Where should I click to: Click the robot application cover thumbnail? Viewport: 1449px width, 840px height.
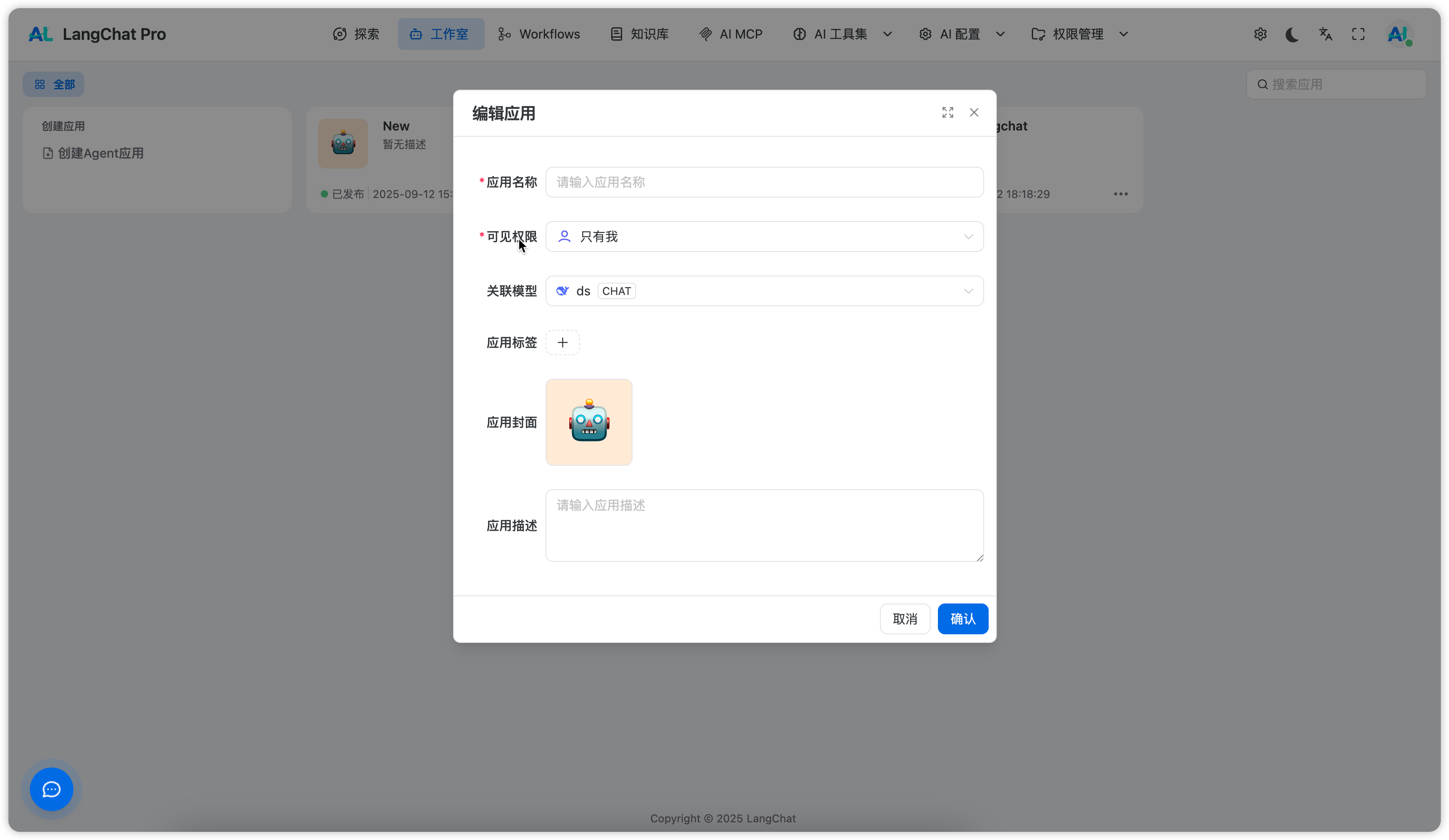click(x=589, y=422)
